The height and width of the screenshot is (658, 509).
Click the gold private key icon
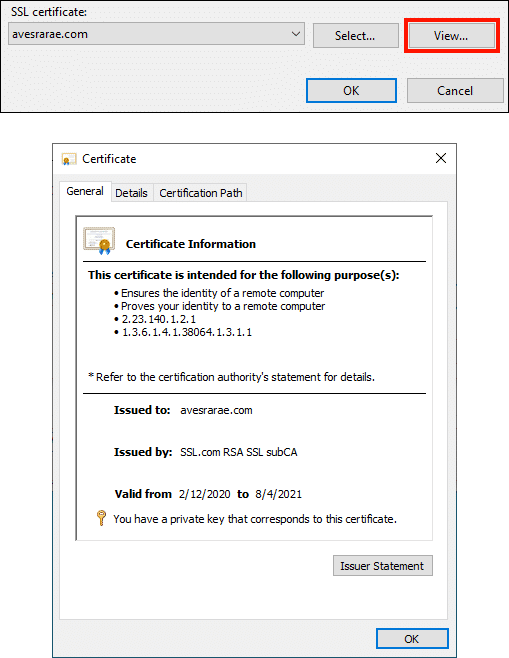pos(101,518)
